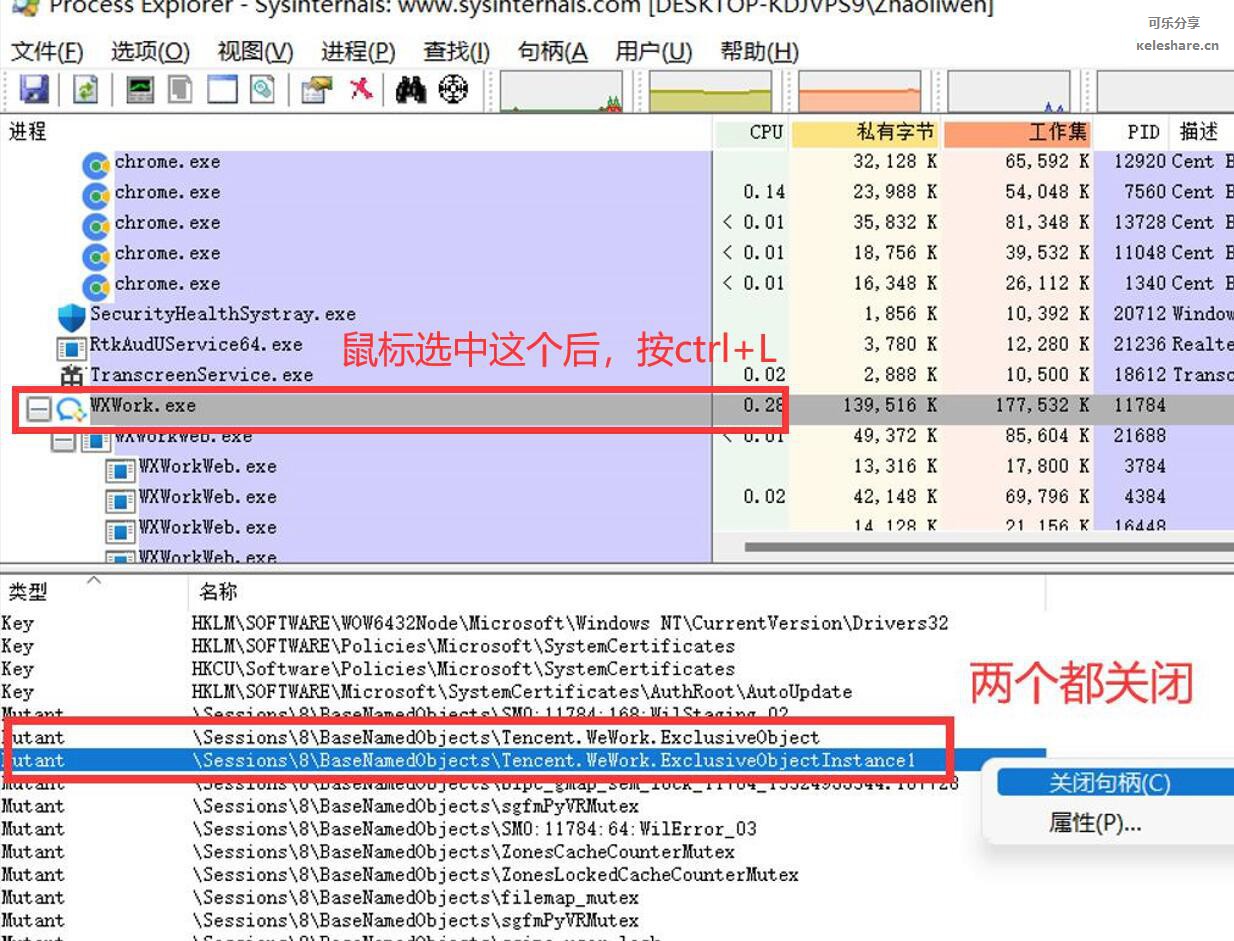The height and width of the screenshot is (941, 1234).
Task: Open the yellow commit history graph
Action: point(711,91)
